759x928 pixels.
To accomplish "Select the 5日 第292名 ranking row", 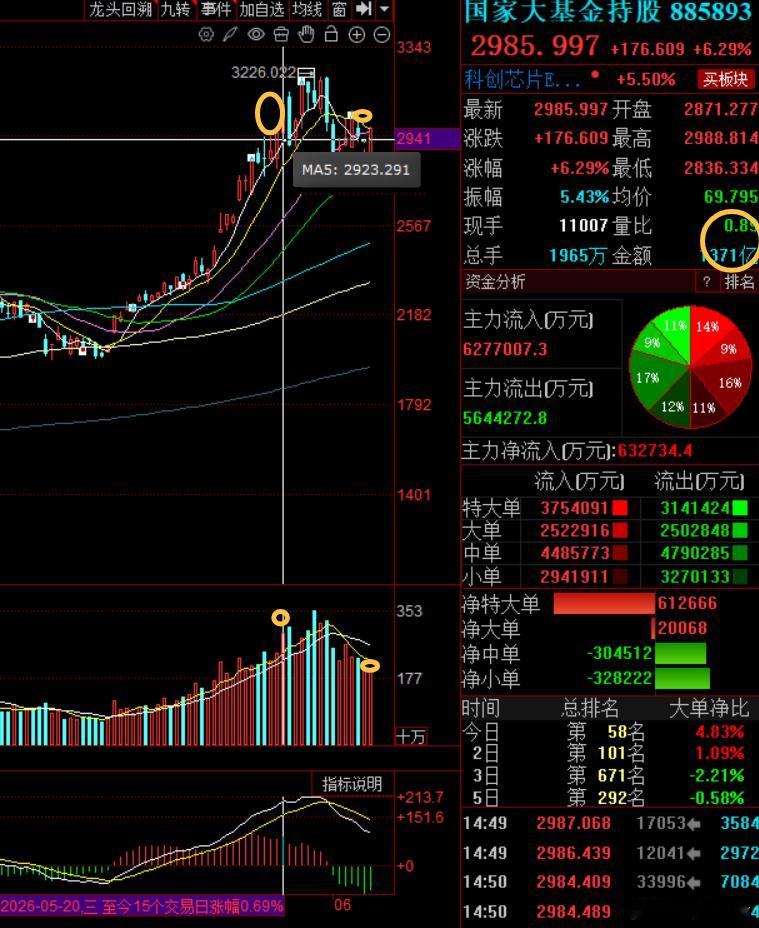I will point(610,797).
